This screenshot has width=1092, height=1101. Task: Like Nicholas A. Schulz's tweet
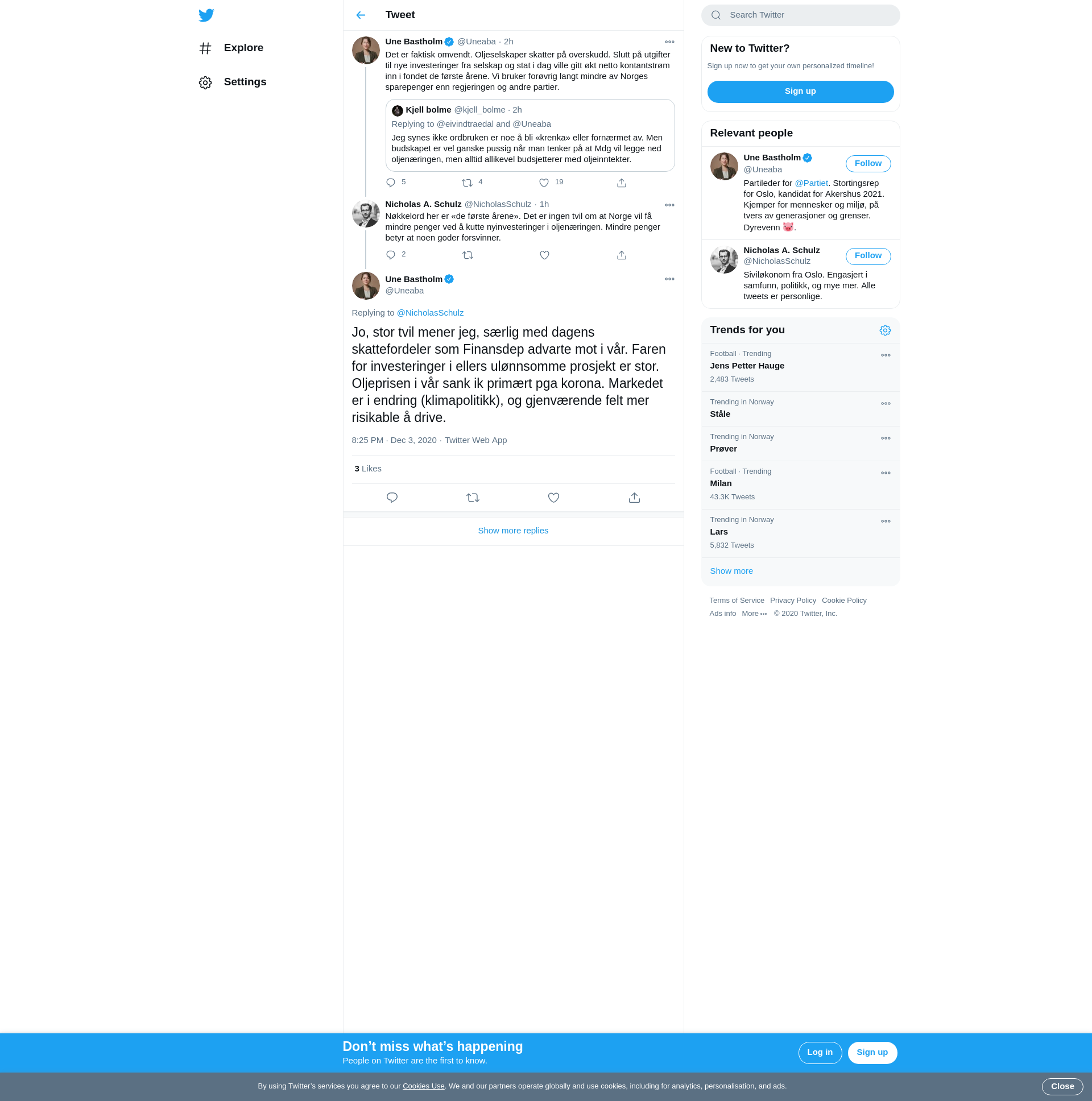(544, 255)
